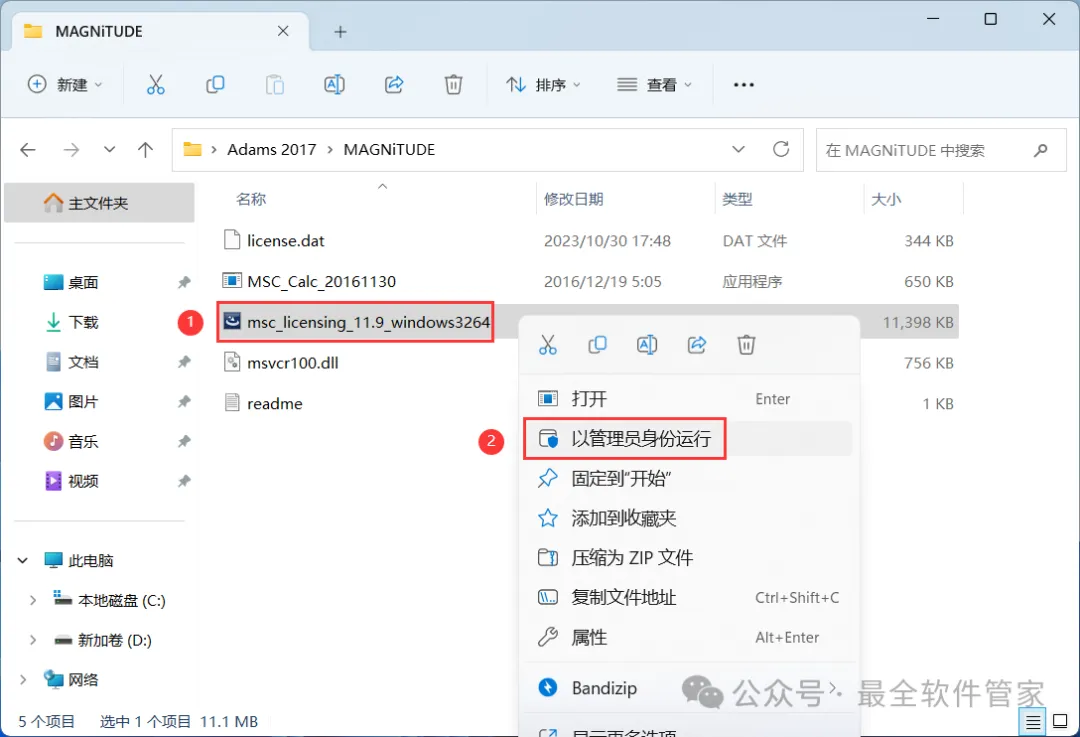The height and width of the screenshot is (737, 1080).
Task: Choose 打开 from the context menu
Action: point(689,399)
